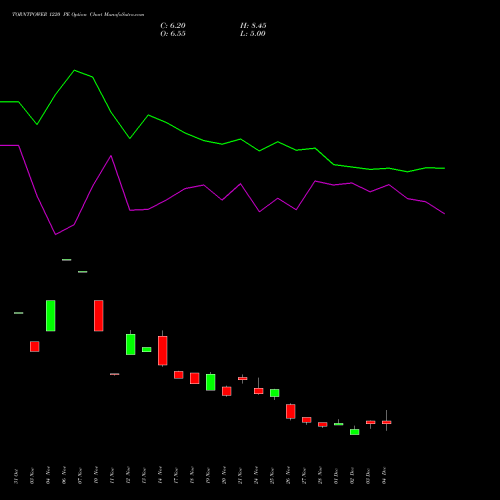Click the 19 Nov date label
Image resolution: width=500 pixels, height=500 pixels.
[208, 476]
